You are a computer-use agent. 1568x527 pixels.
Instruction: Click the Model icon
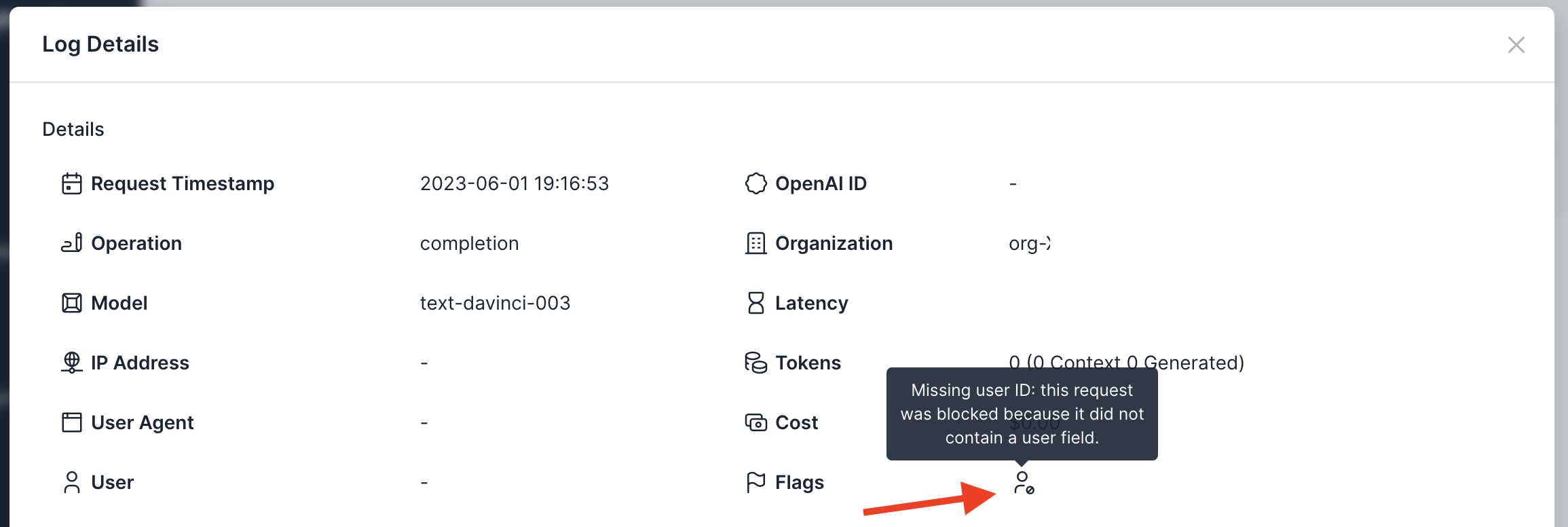pyautogui.click(x=72, y=303)
